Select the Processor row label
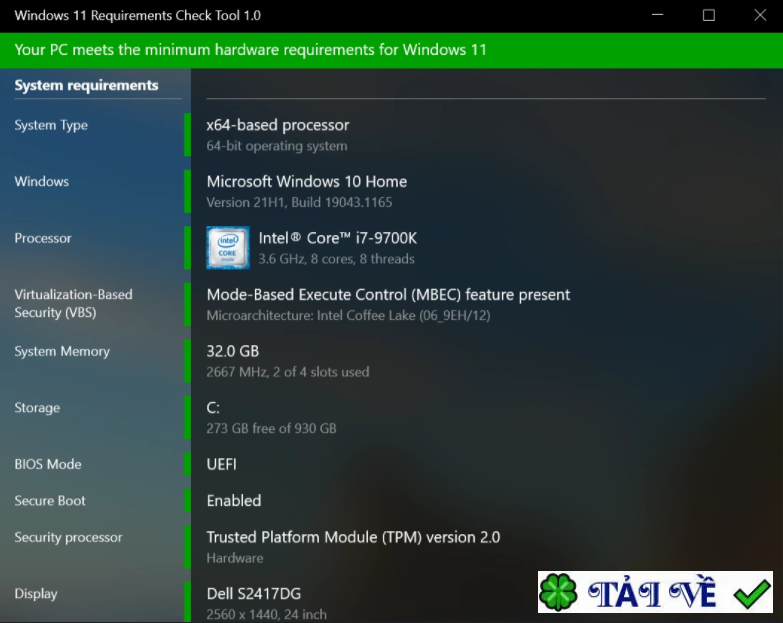Image resolution: width=783 pixels, height=623 pixels. pos(43,238)
